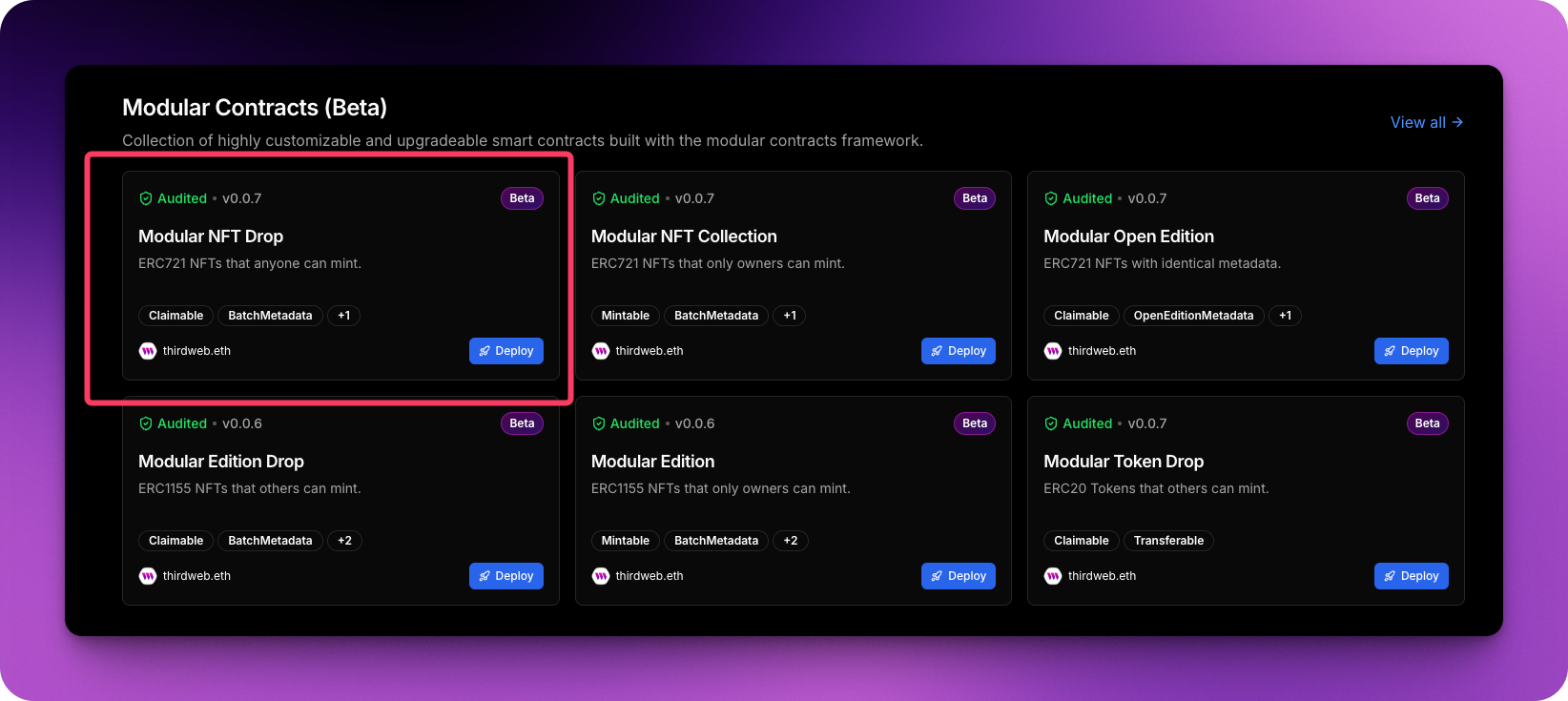Click the Beta badge on Modular Open Edition
This screenshot has width=1568, height=701.
(1428, 198)
